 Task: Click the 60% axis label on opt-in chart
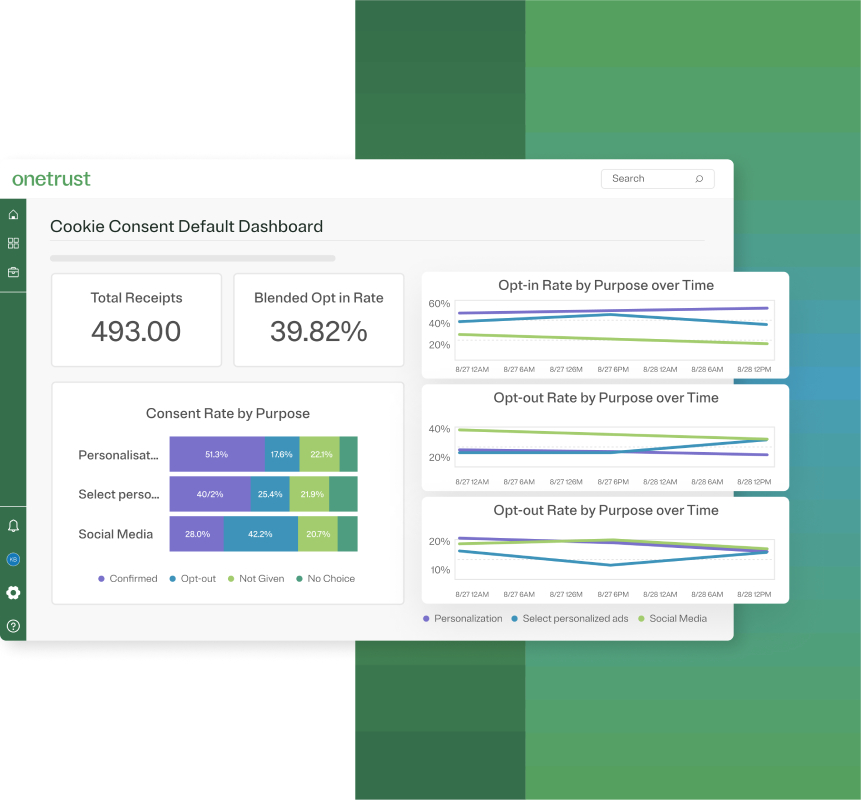[439, 304]
